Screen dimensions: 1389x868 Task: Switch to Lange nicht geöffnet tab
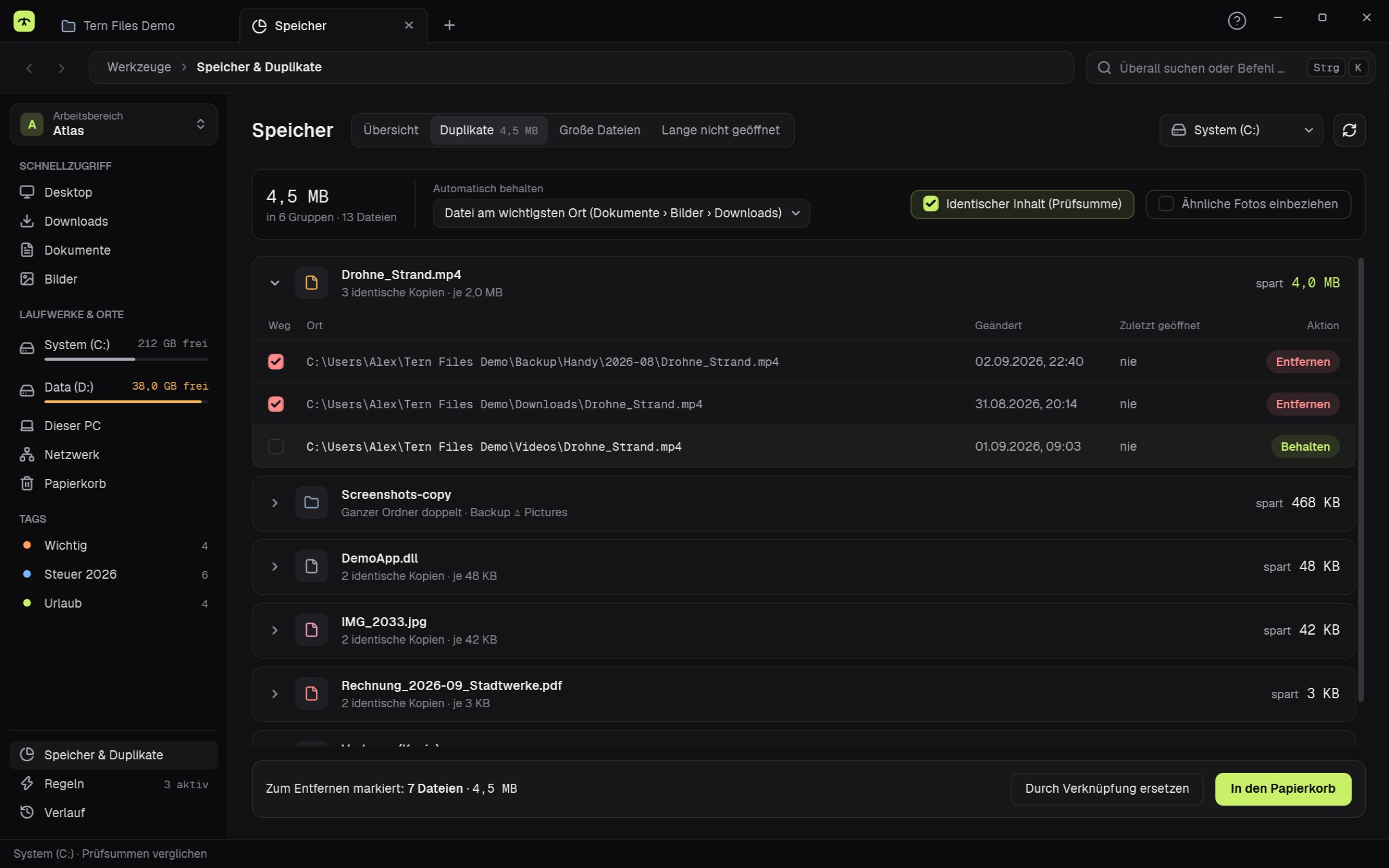pos(720,131)
